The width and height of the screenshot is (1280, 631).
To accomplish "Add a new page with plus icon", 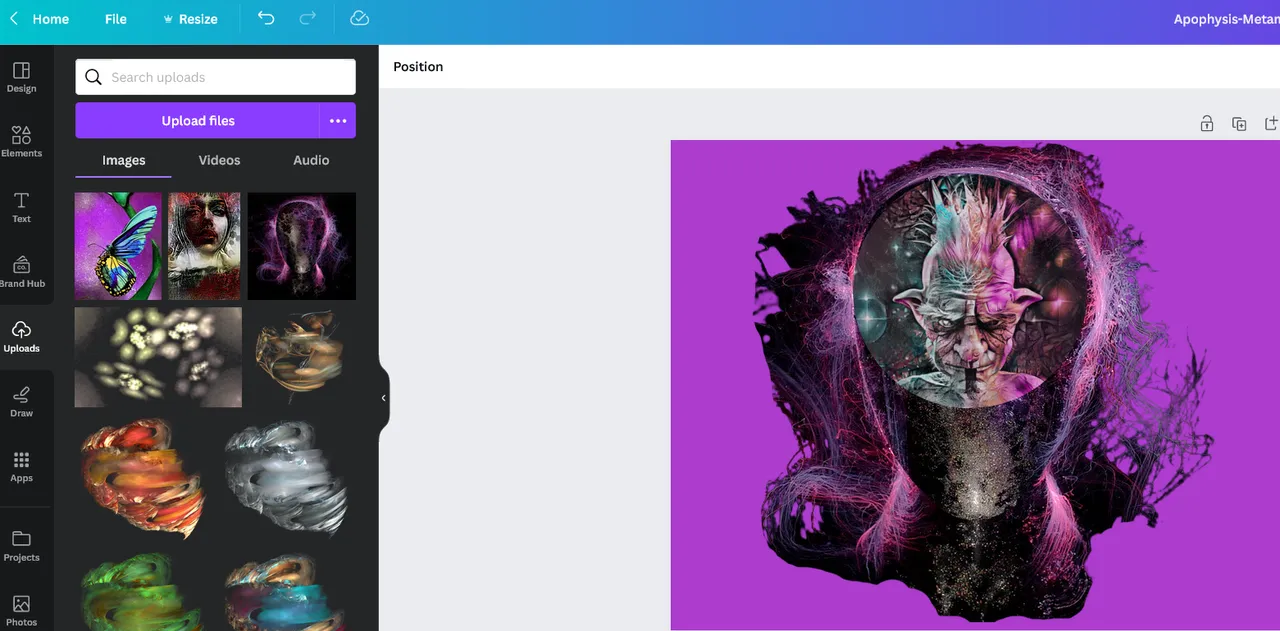I will [x=1271, y=124].
